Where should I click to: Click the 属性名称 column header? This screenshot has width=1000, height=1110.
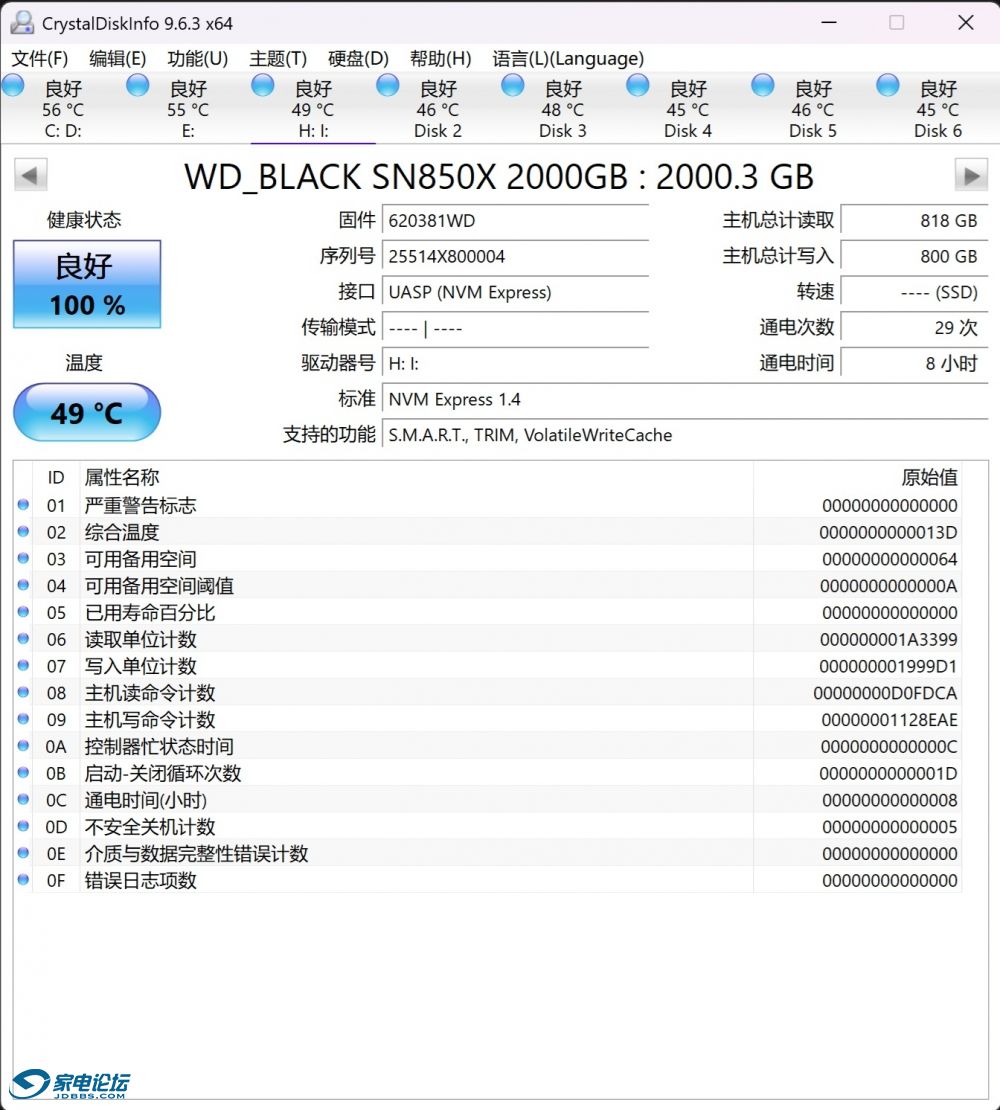coord(416,477)
